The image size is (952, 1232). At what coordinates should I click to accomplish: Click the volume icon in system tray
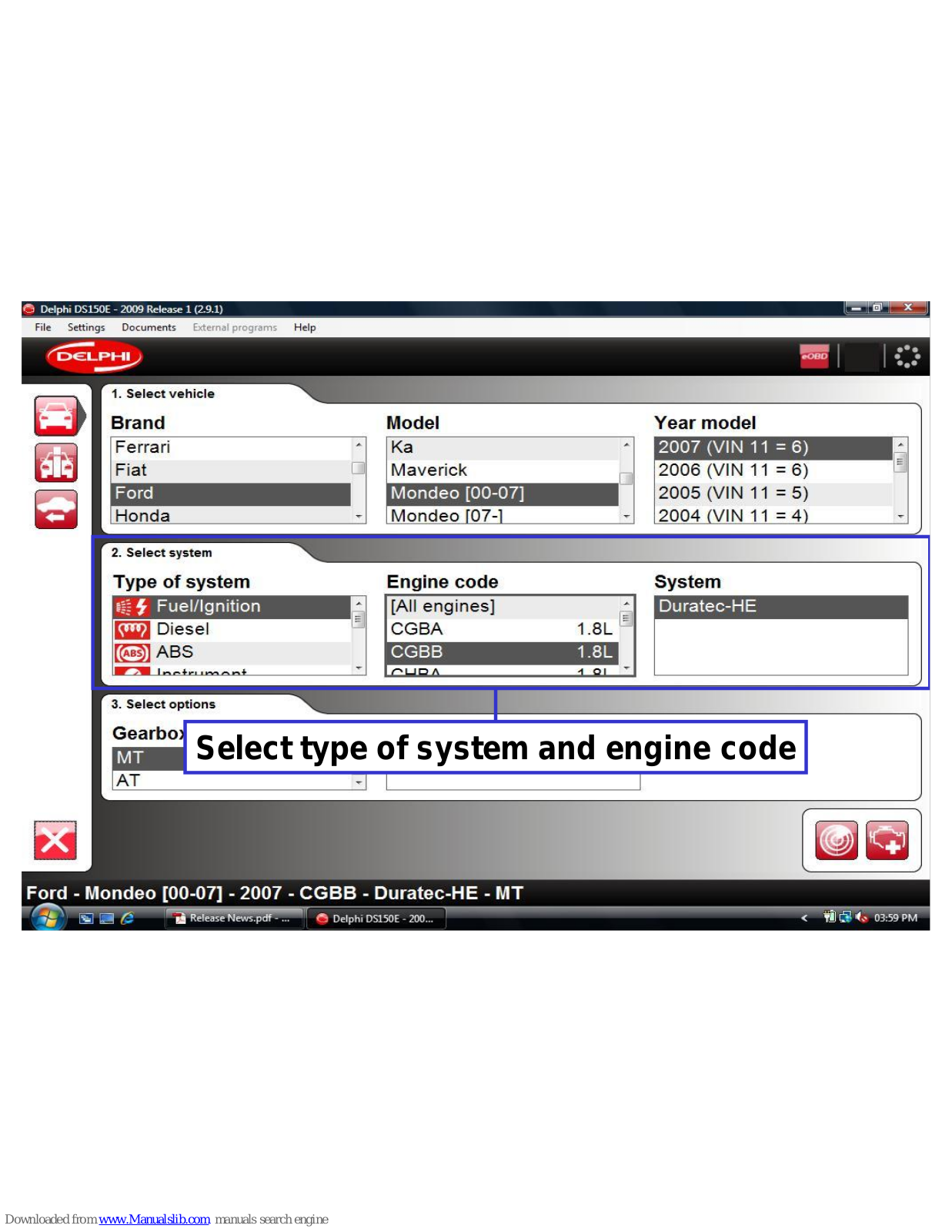click(x=861, y=917)
